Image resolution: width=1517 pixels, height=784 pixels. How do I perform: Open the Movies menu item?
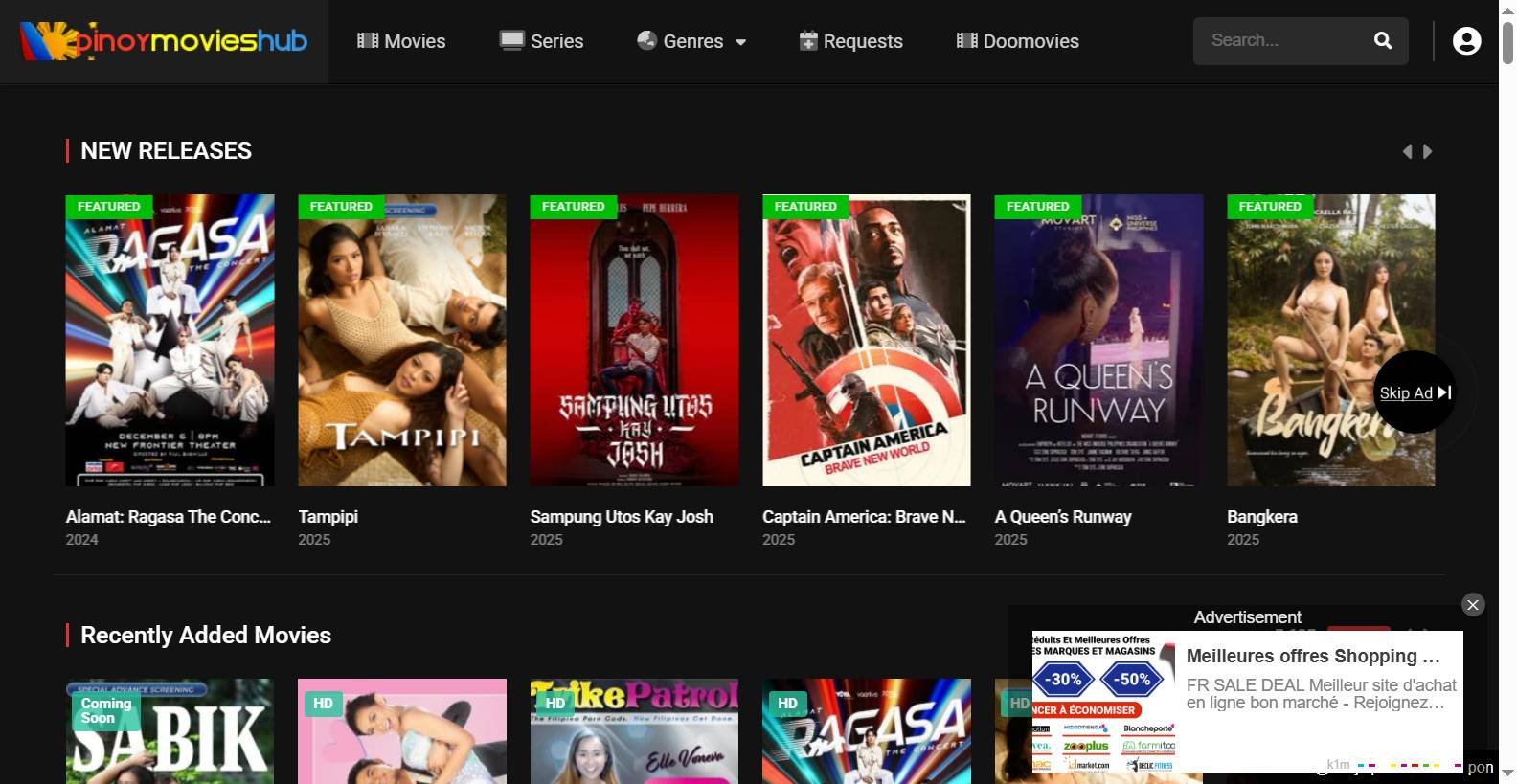(x=401, y=41)
